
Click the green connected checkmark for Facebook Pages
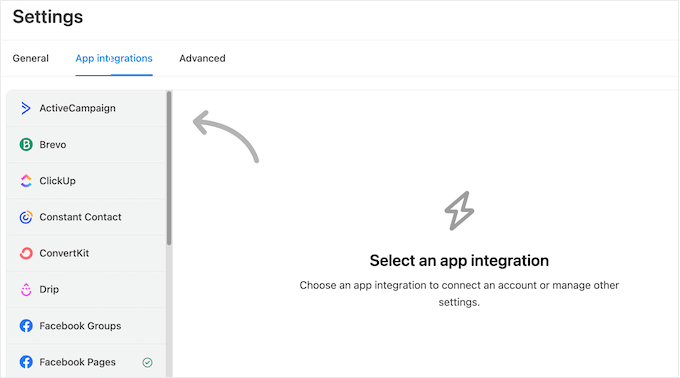tap(147, 362)
